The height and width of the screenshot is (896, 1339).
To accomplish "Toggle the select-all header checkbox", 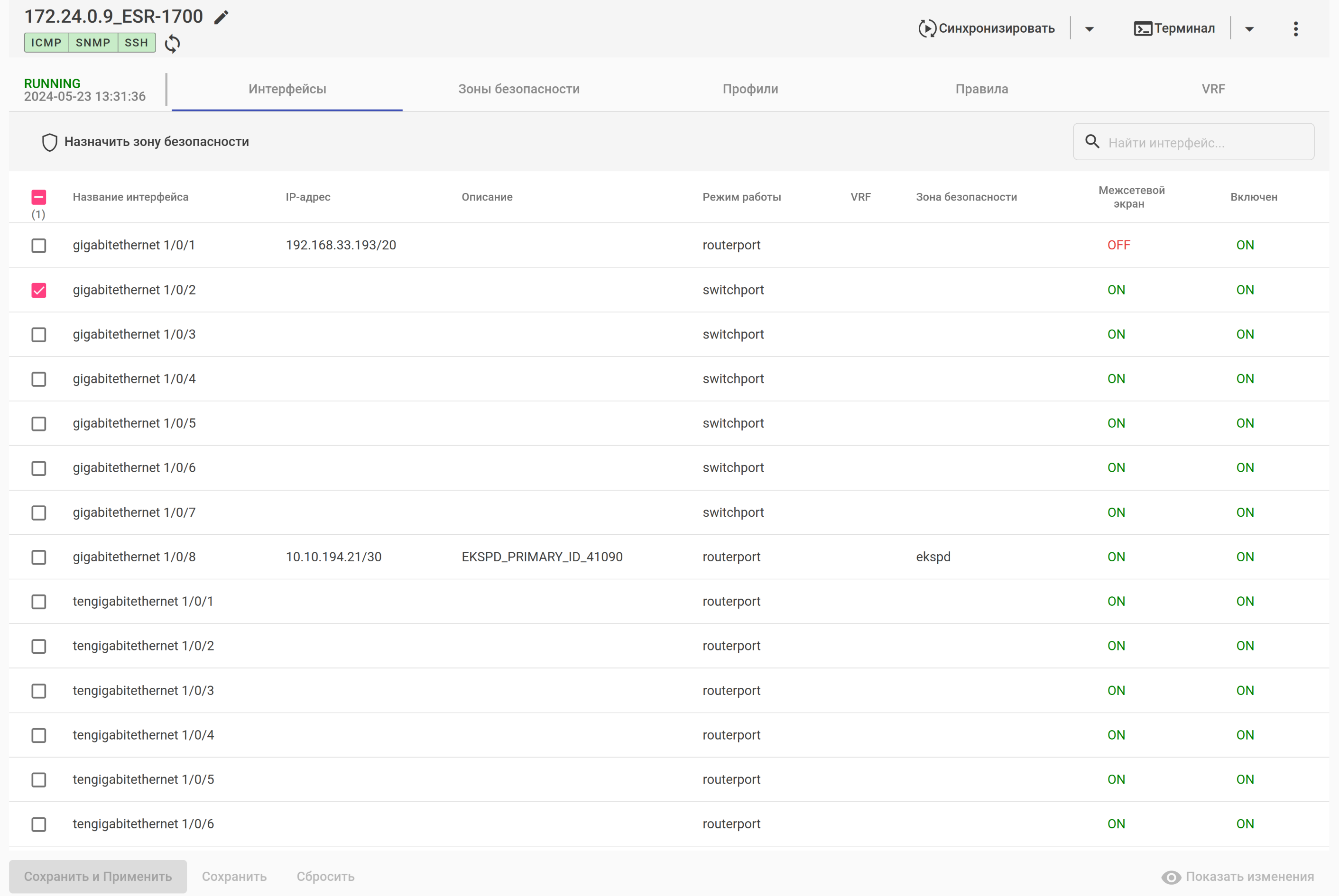I will [39, 197].
